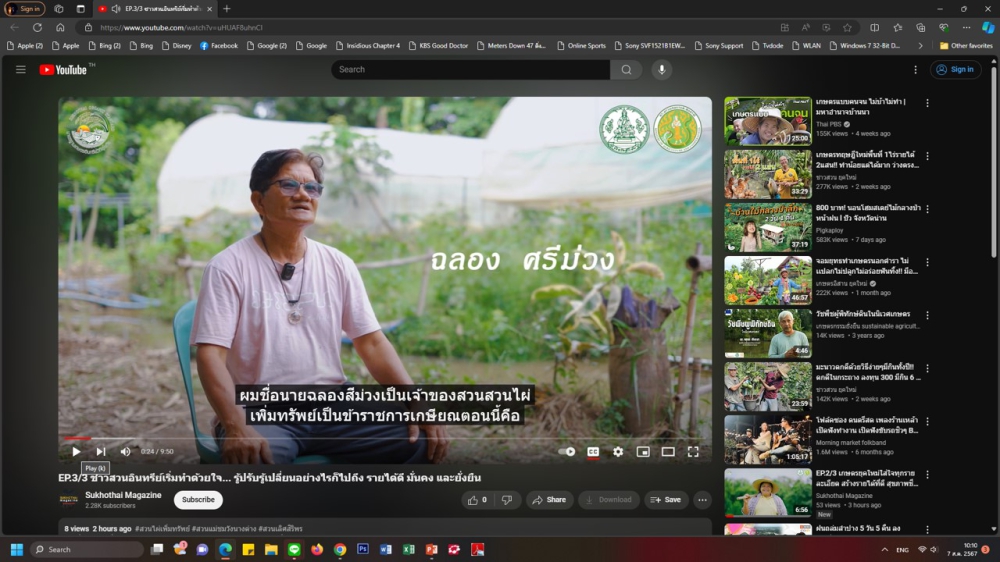Like the video with thumbs up
This screenshot has height=562, width=1000.
[476, 500]
